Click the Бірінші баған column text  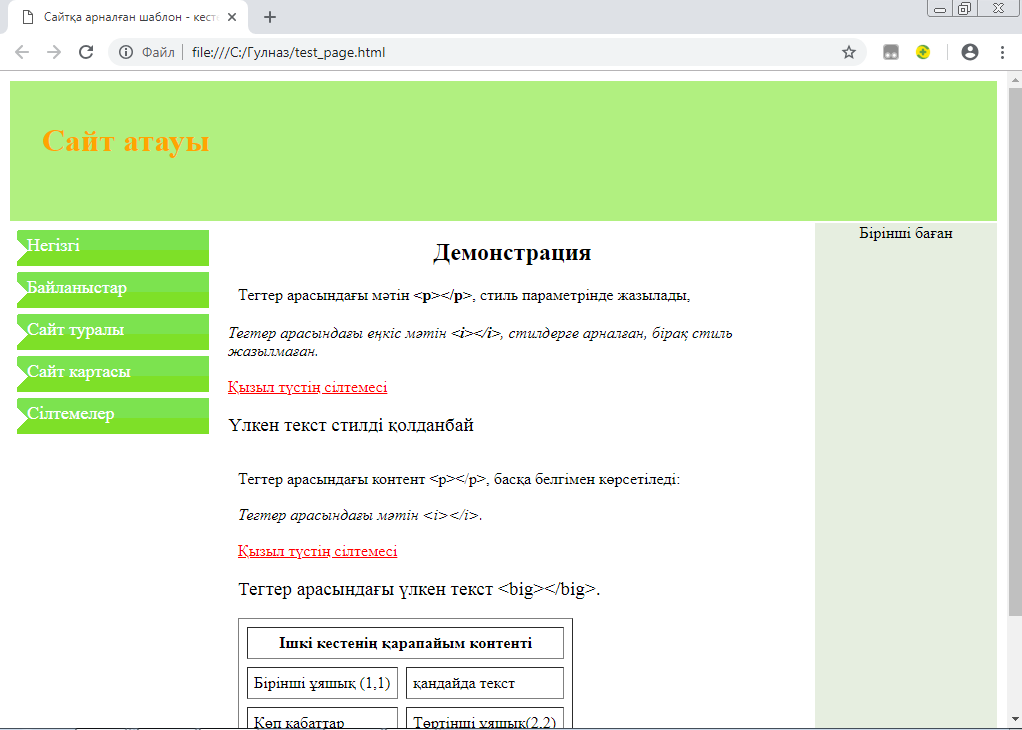pyautogui.click(x=906, y=233)
